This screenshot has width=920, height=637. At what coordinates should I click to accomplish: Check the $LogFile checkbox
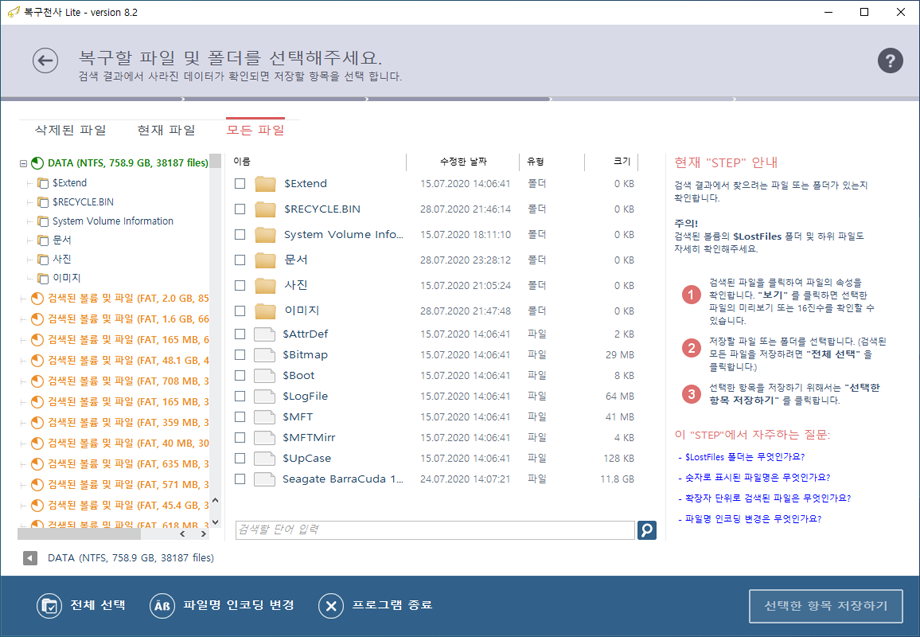click(239, 397)
